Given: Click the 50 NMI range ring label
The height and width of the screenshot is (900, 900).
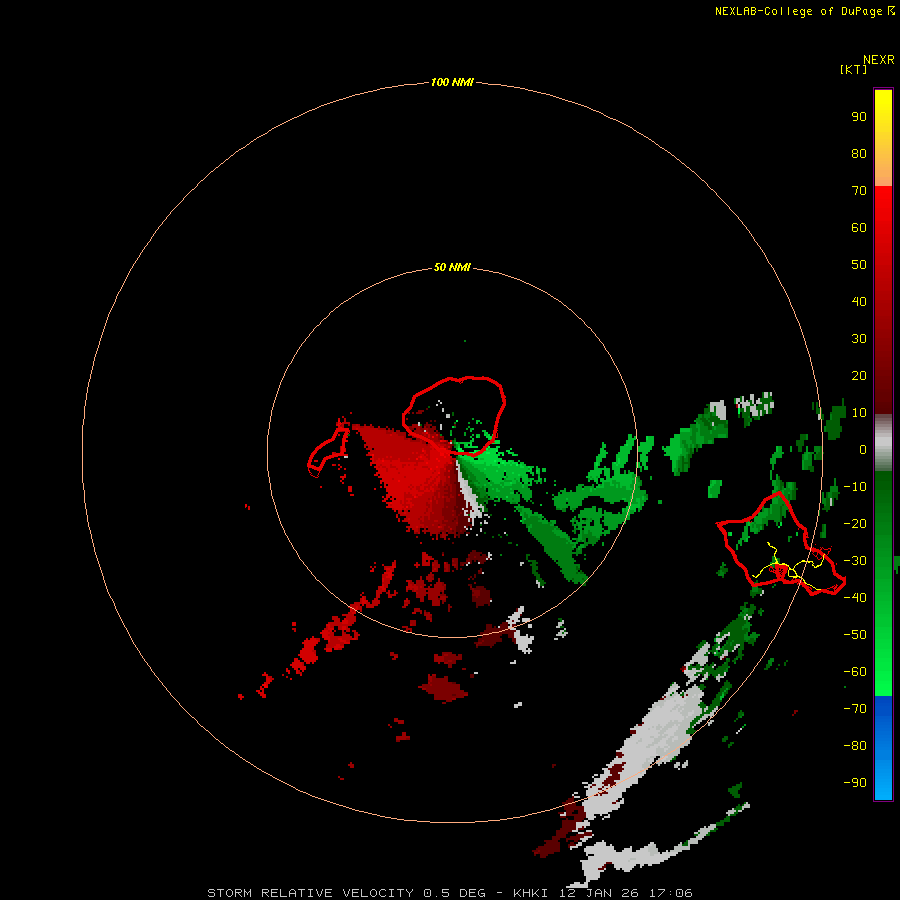Looking at the screenshot, I should pos(452,267).
